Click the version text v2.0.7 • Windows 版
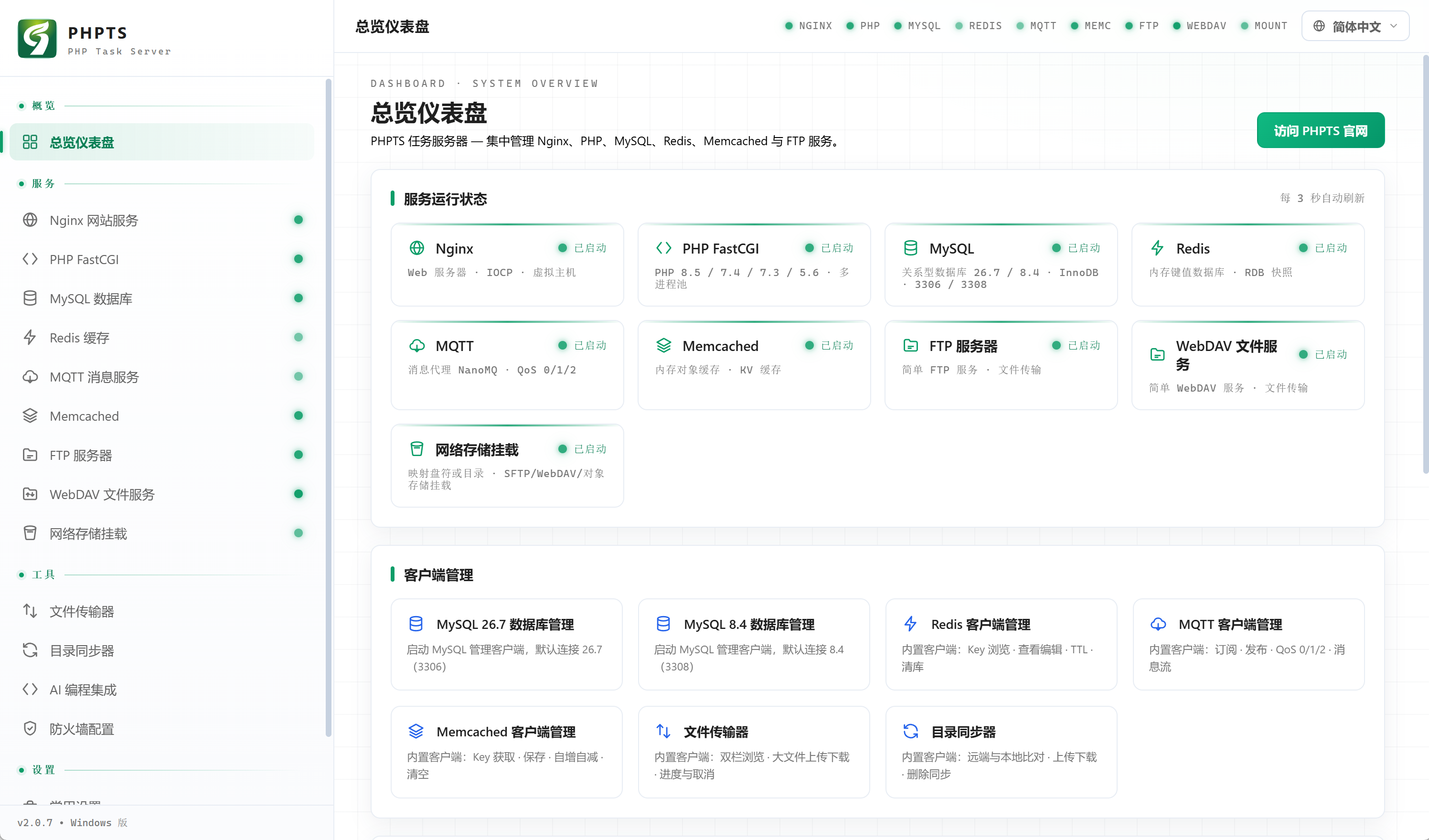The height and width of the screenshot is (840, 1429). tap(73, 822)
